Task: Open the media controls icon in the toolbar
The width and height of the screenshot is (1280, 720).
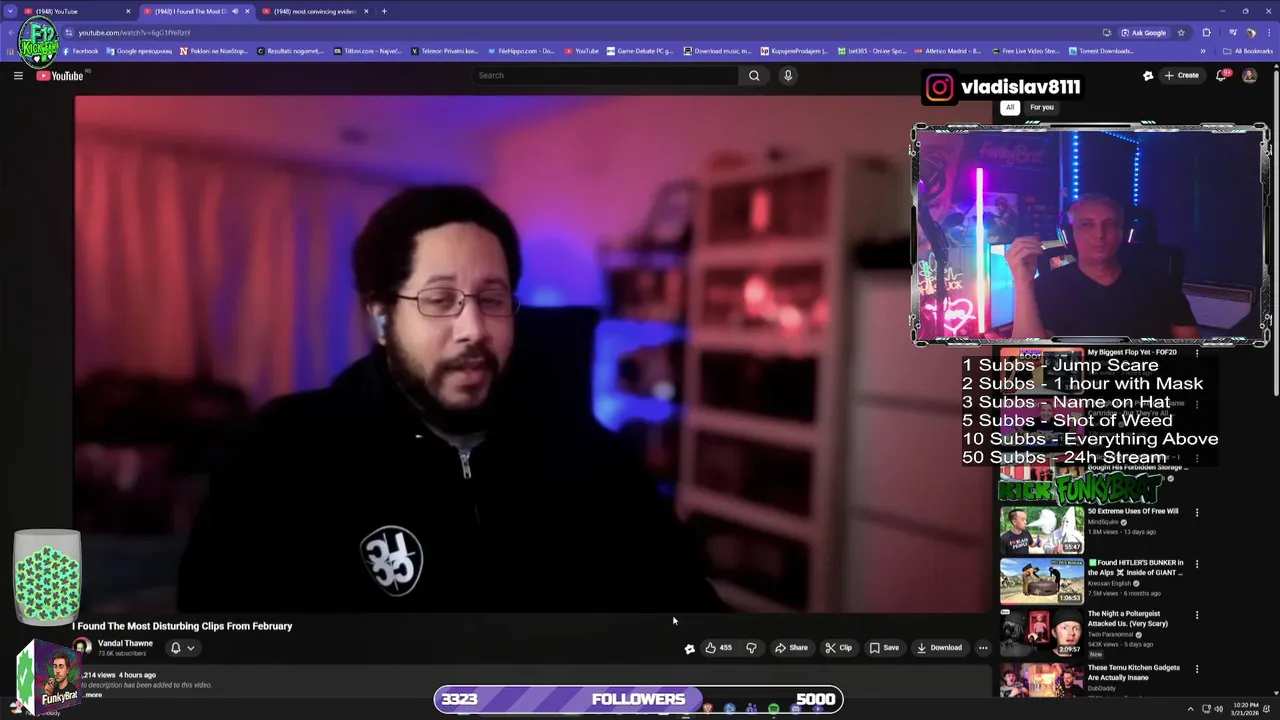Action: [x=1233, y=32]
